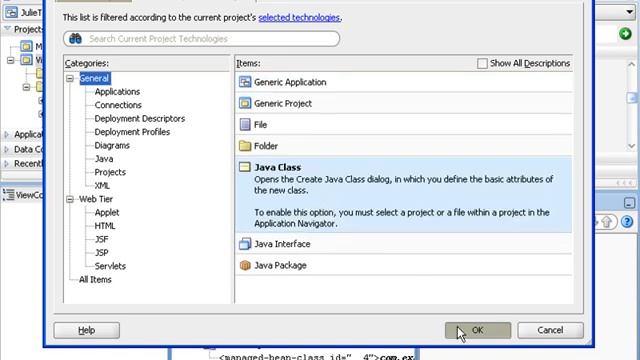This screenshot has height=360, width=640.
Task: Select the Java Interface item icon
Action: pos(245,244)
